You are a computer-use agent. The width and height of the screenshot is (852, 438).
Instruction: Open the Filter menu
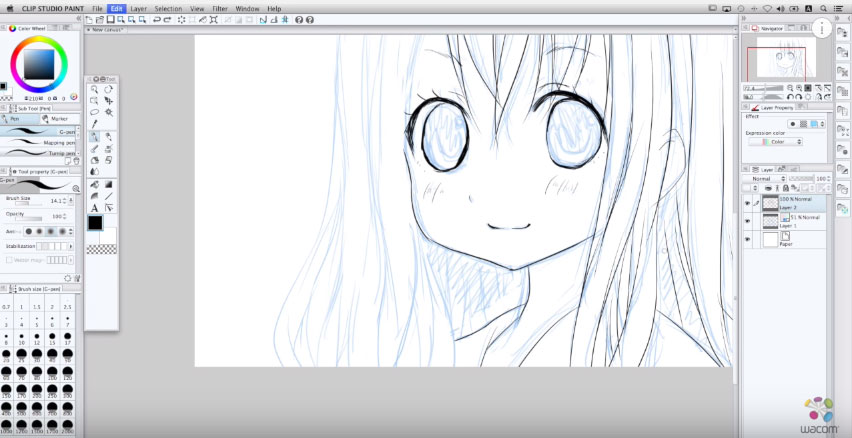click(x=219, y=8)
